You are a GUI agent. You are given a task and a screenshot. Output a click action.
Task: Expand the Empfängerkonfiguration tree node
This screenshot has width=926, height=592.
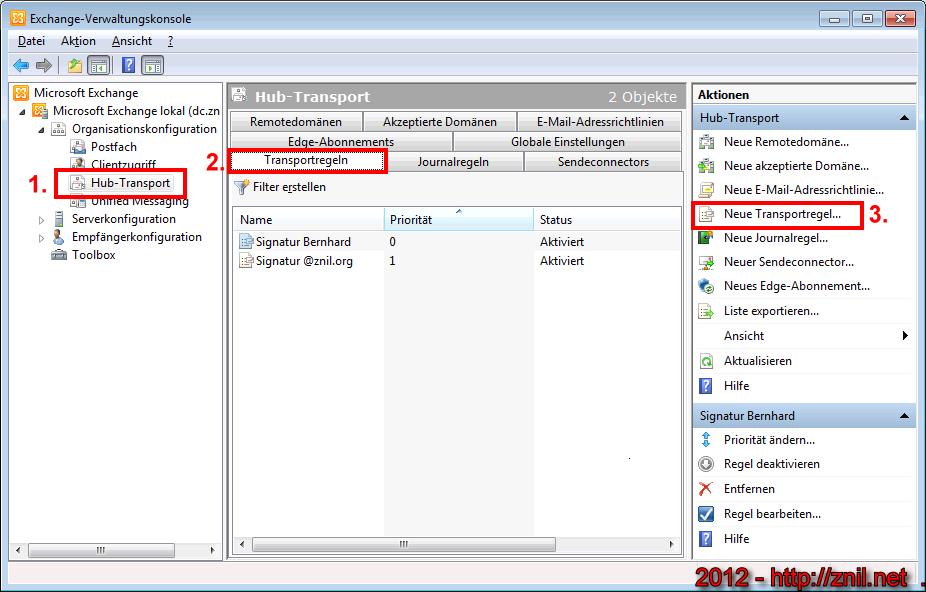tap(42, 237)
